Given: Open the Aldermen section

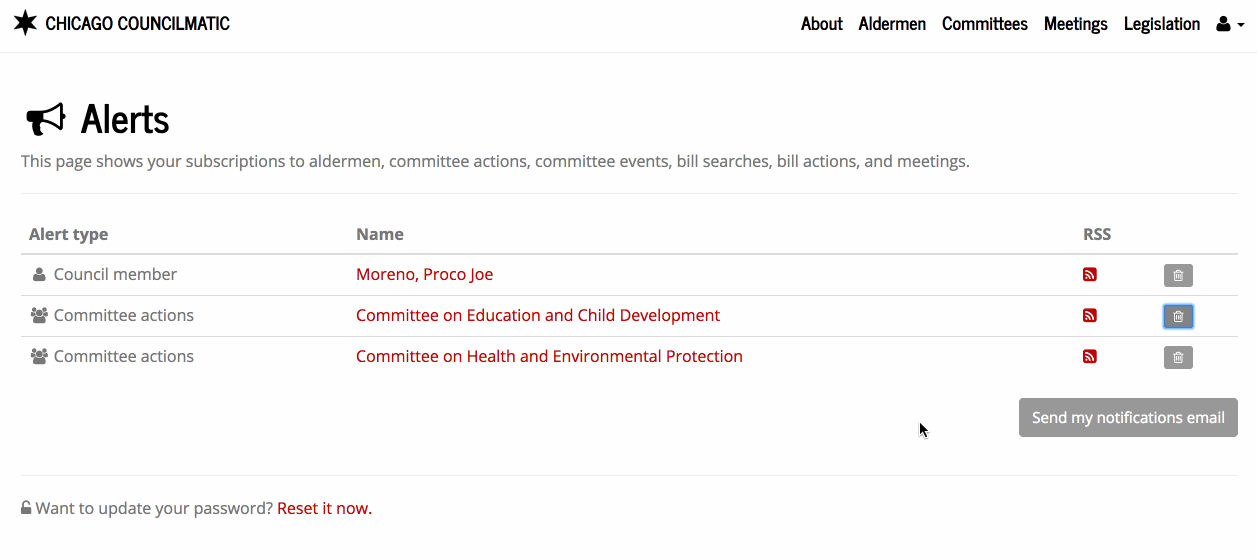Looking at the screenshot, I should point(892,24).
